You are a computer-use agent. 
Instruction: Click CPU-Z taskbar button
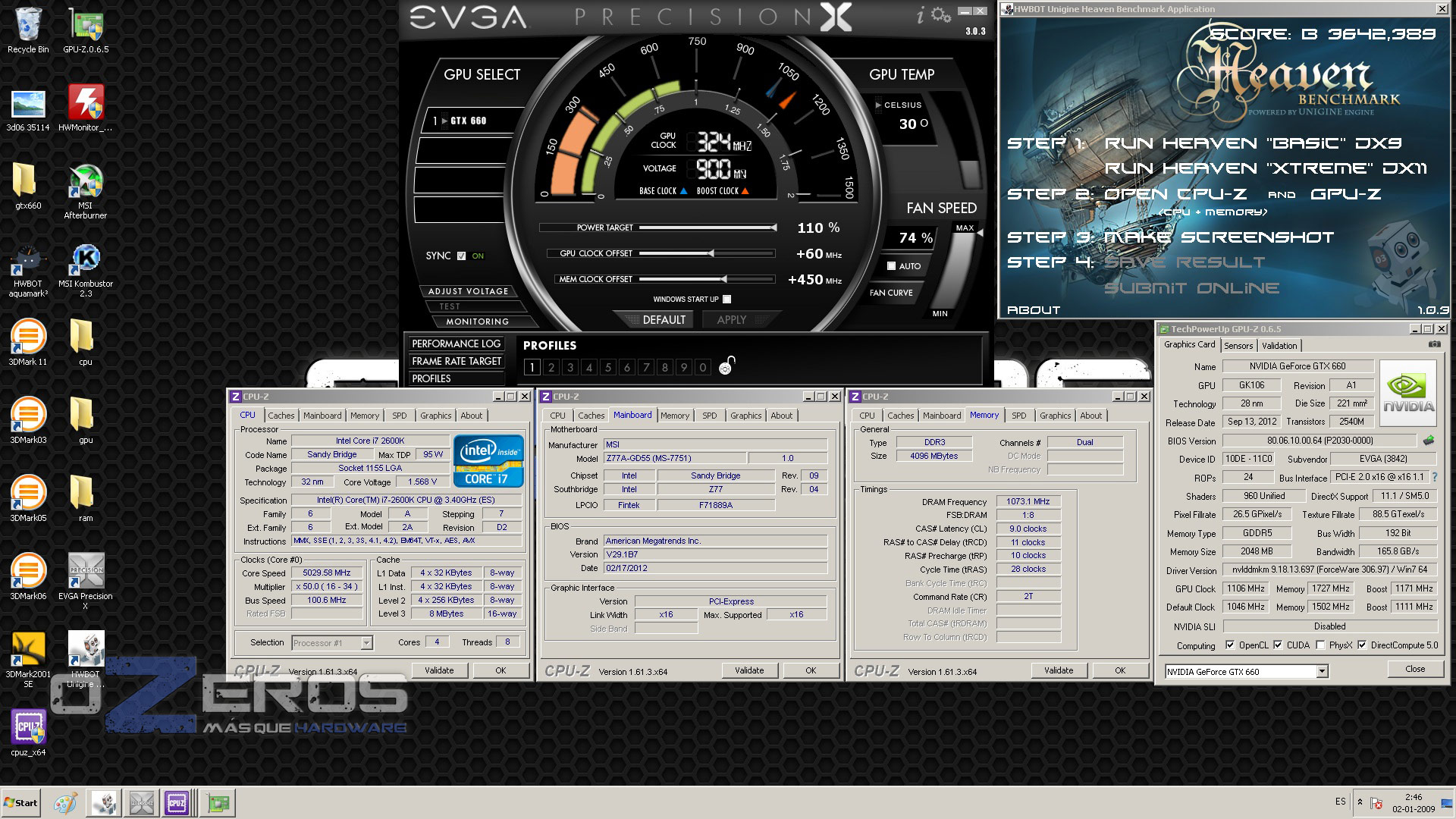tap(177, 802)
